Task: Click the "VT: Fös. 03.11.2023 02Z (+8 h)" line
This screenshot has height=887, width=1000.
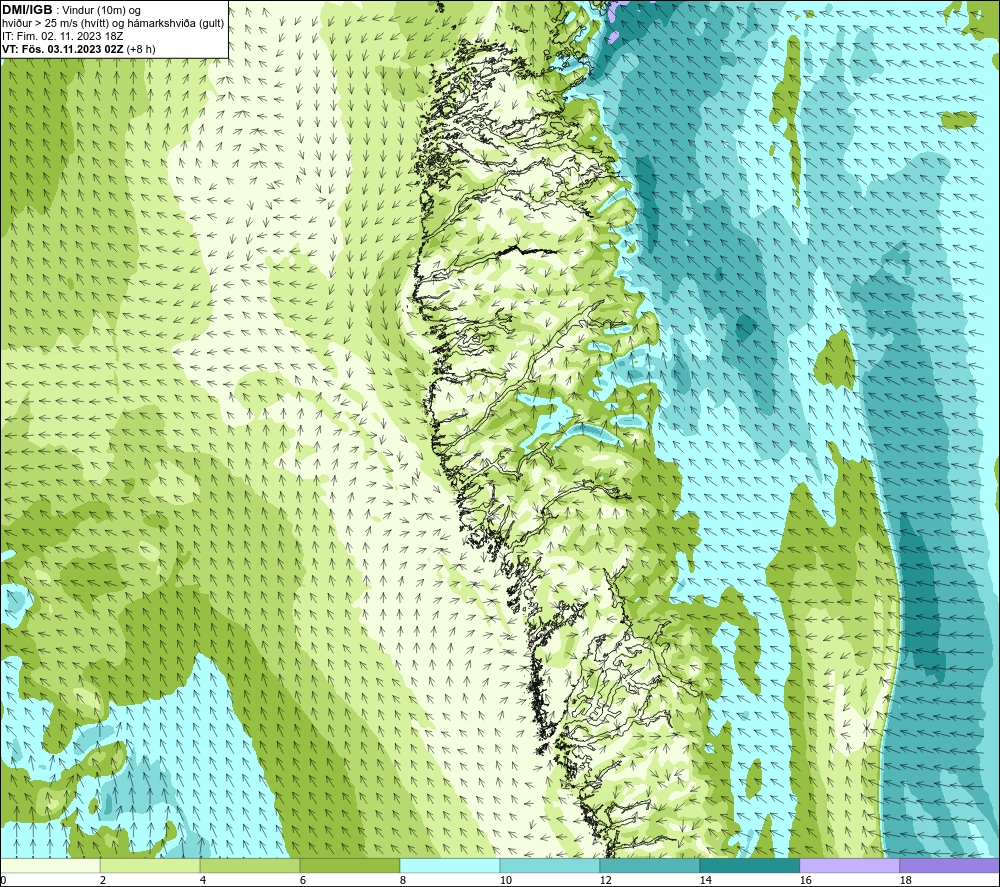Action: (78, 49)
